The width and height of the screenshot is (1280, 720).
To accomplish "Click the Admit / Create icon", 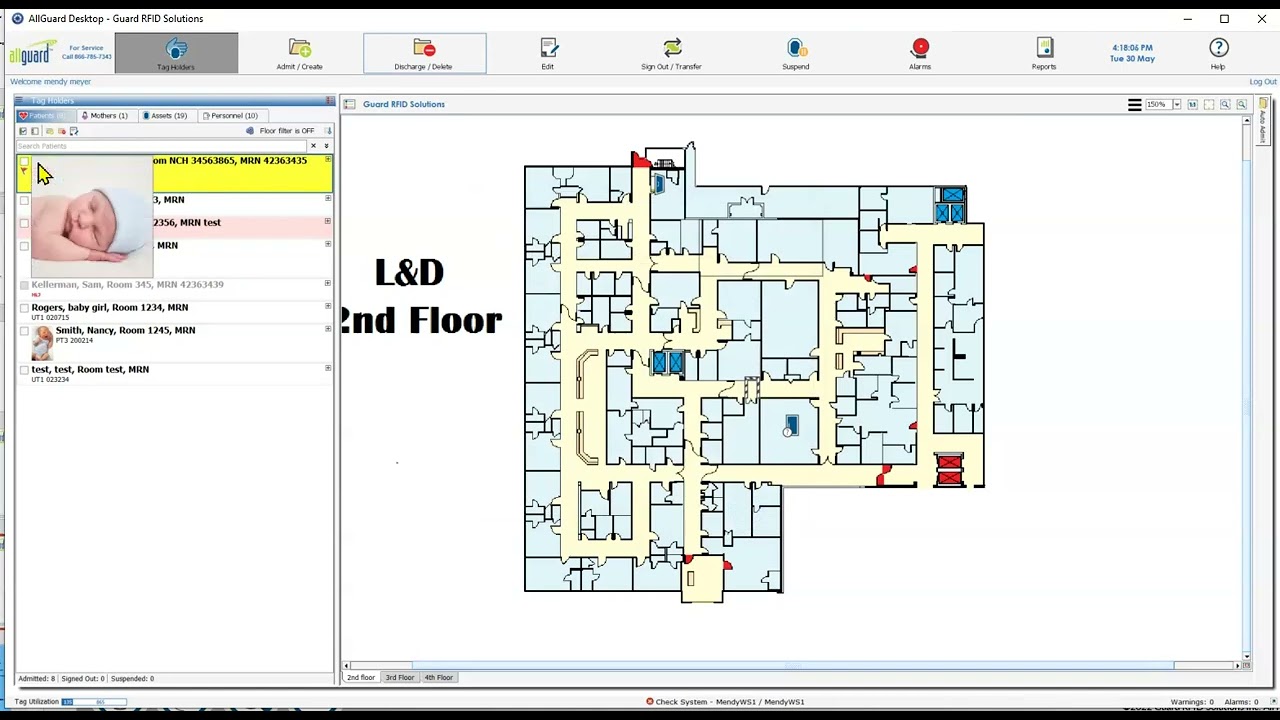I will (299, 48).
